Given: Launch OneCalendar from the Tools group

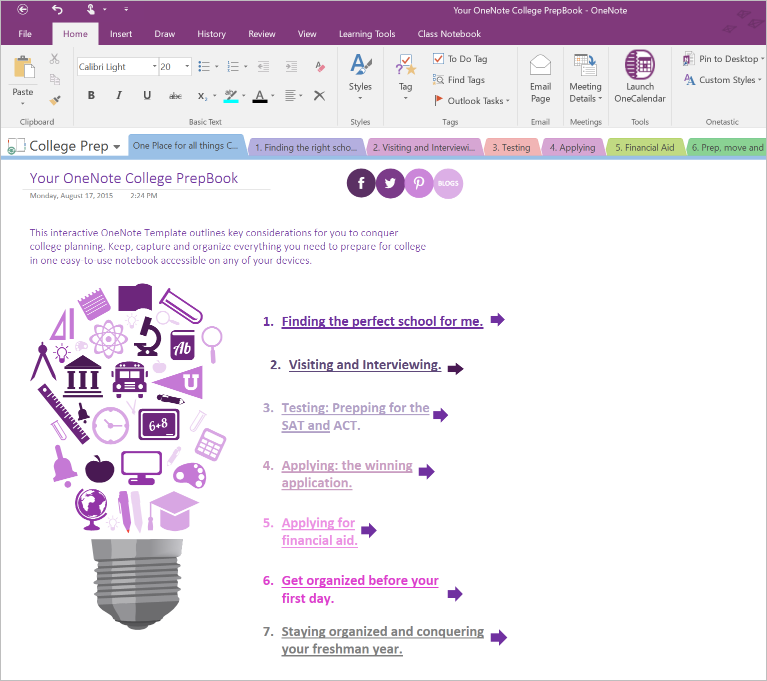Looking at the screenshot, I should point(639,76).
